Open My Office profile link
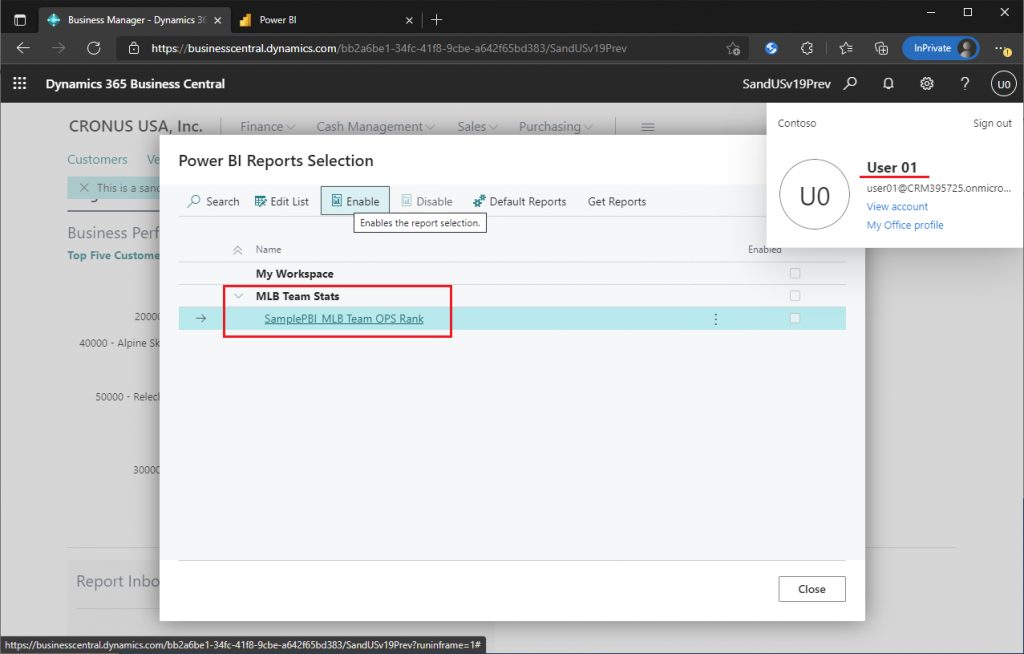The width and height of the screenshot is (1024, 654). click(904, 225)
